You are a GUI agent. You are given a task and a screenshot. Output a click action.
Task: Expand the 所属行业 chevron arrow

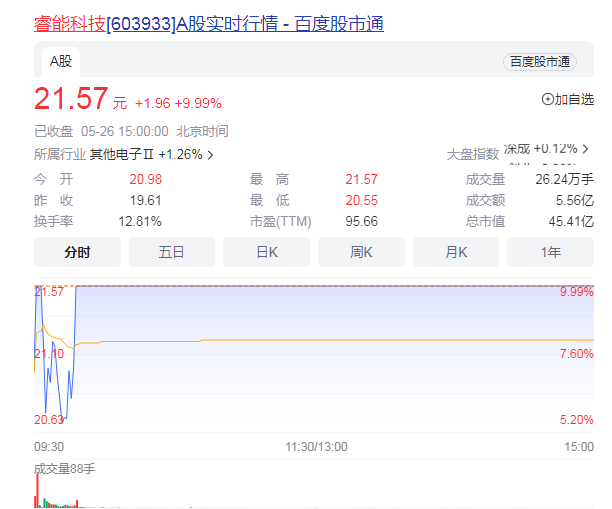click(x=211, y=155)
